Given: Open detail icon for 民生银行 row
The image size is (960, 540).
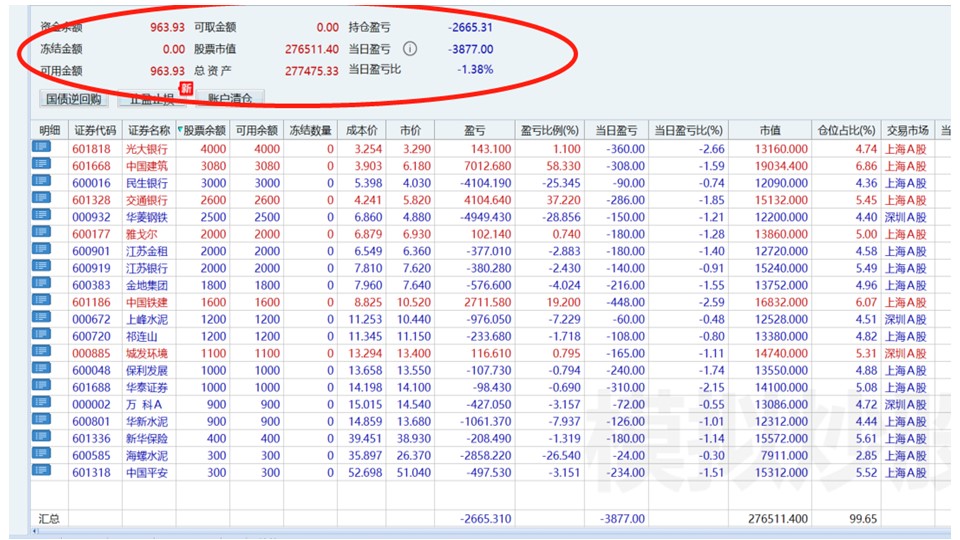Looking at the screenshot, I should click(42, 181).
